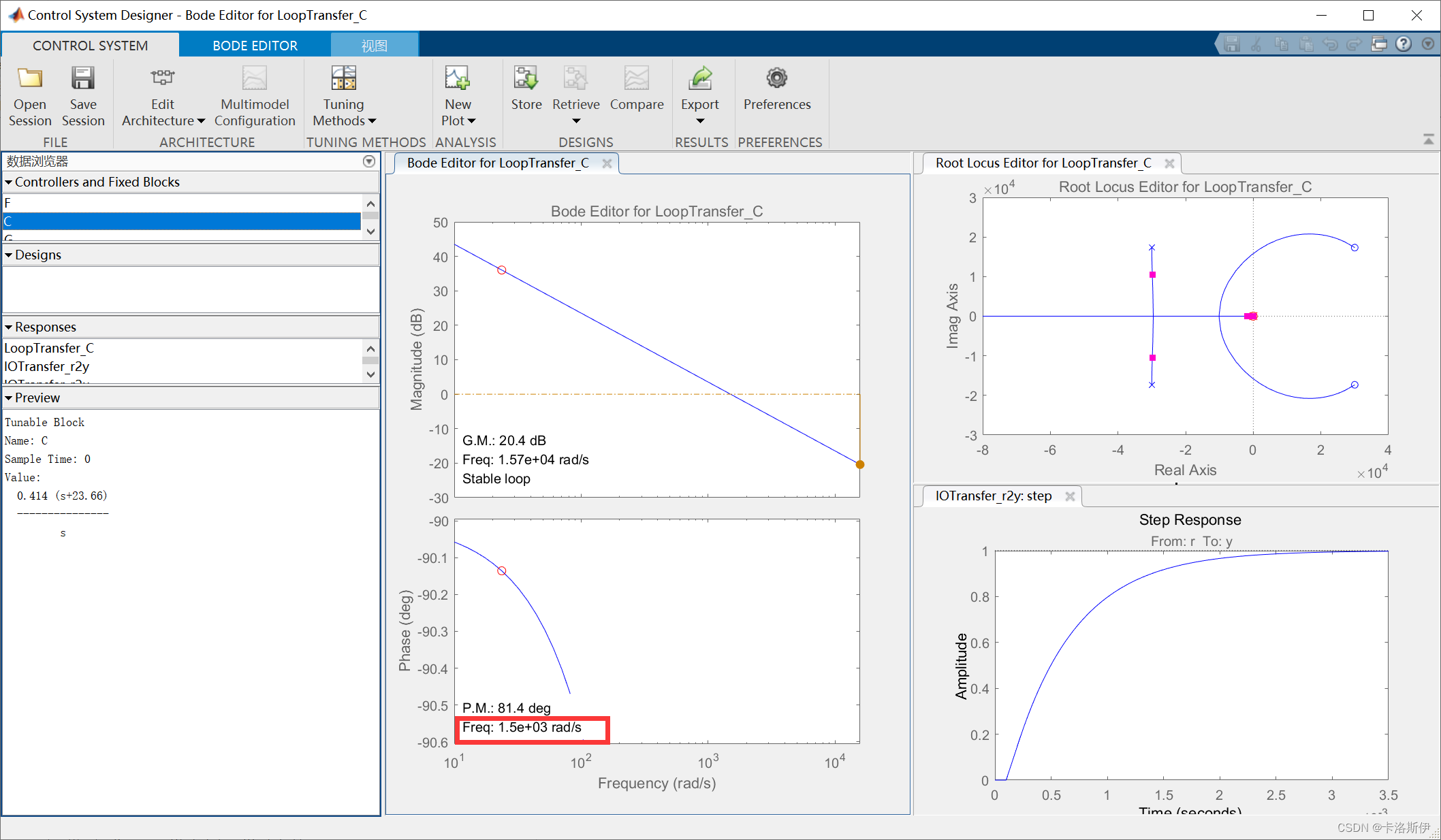Click the Open Session folder icon
Viewport: 1441px width, 840px height.
click(x=29, y=79)
